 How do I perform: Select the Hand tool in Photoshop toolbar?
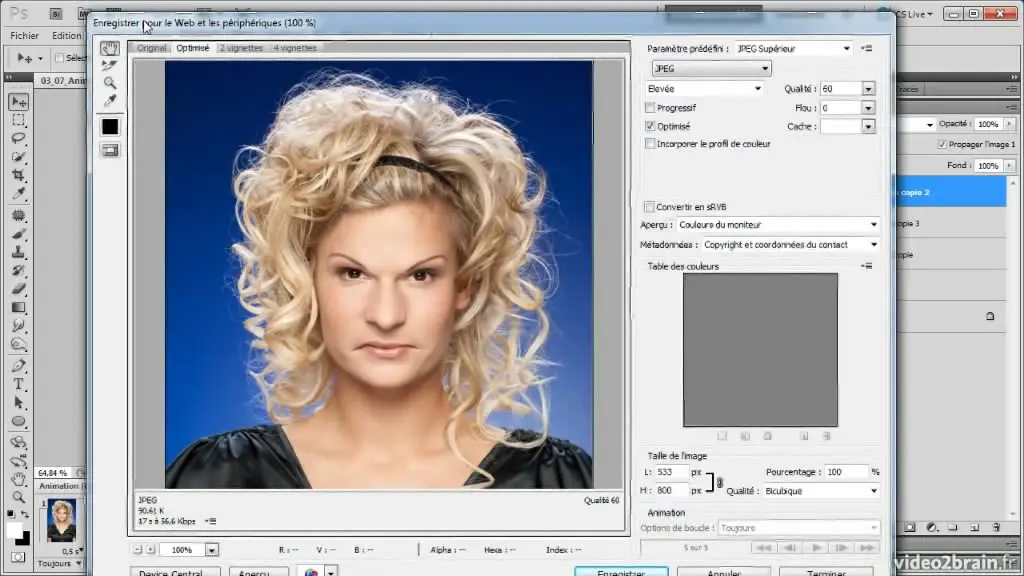point(18,479)
